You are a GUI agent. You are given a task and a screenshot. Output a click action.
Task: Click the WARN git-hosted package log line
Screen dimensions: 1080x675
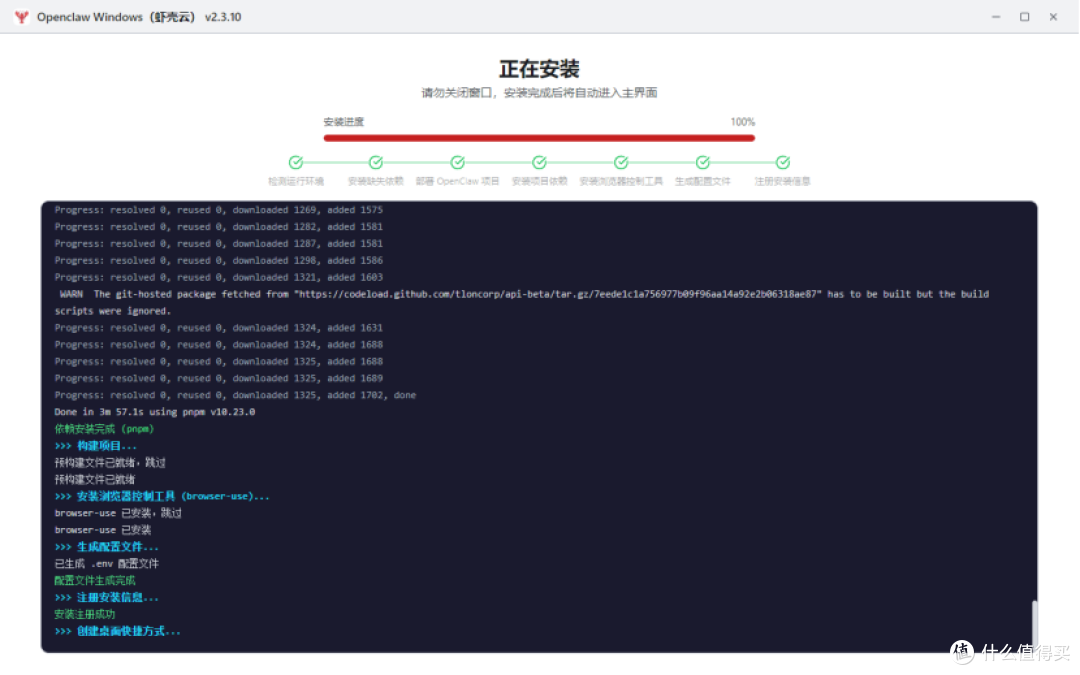tap(521, 302)
